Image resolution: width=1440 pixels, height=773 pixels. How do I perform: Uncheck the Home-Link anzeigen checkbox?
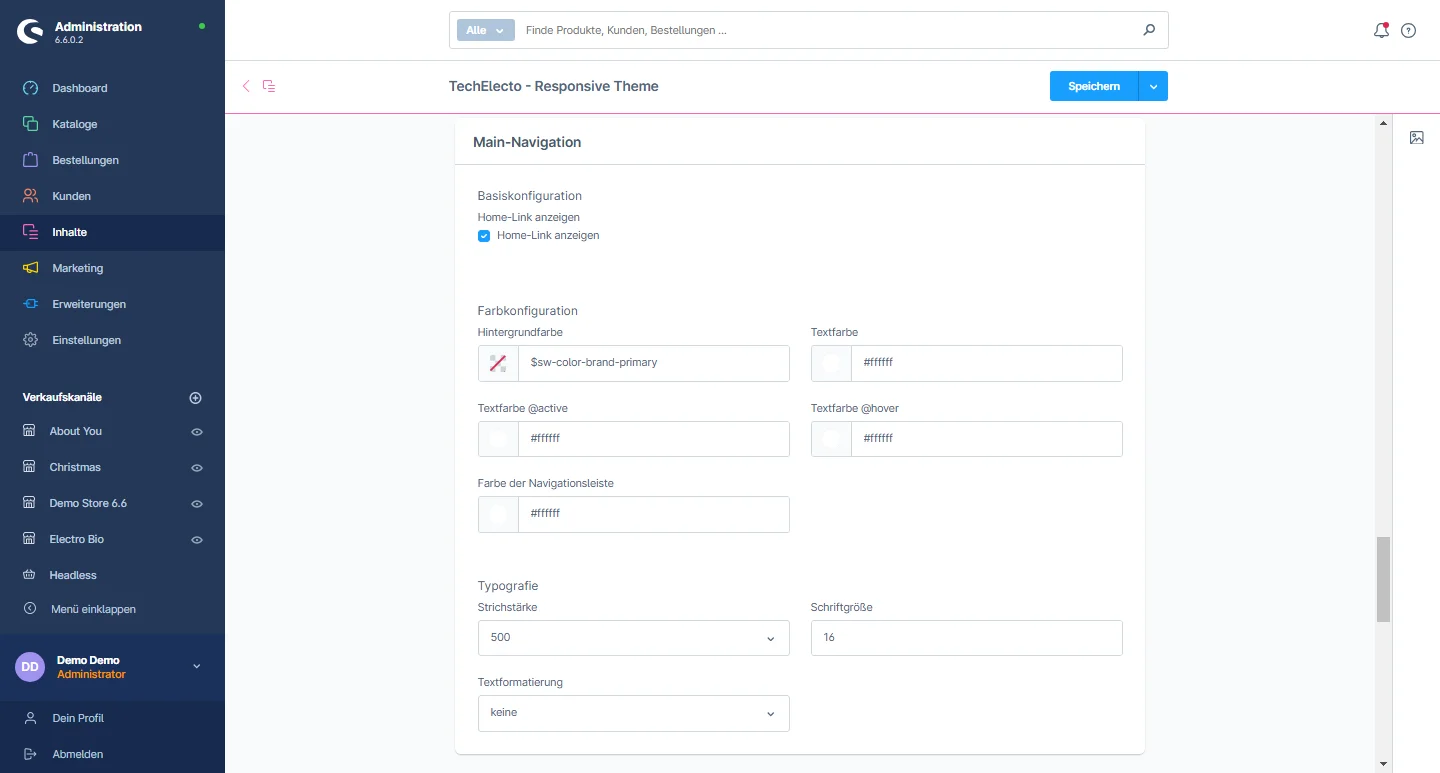[484, 236]
